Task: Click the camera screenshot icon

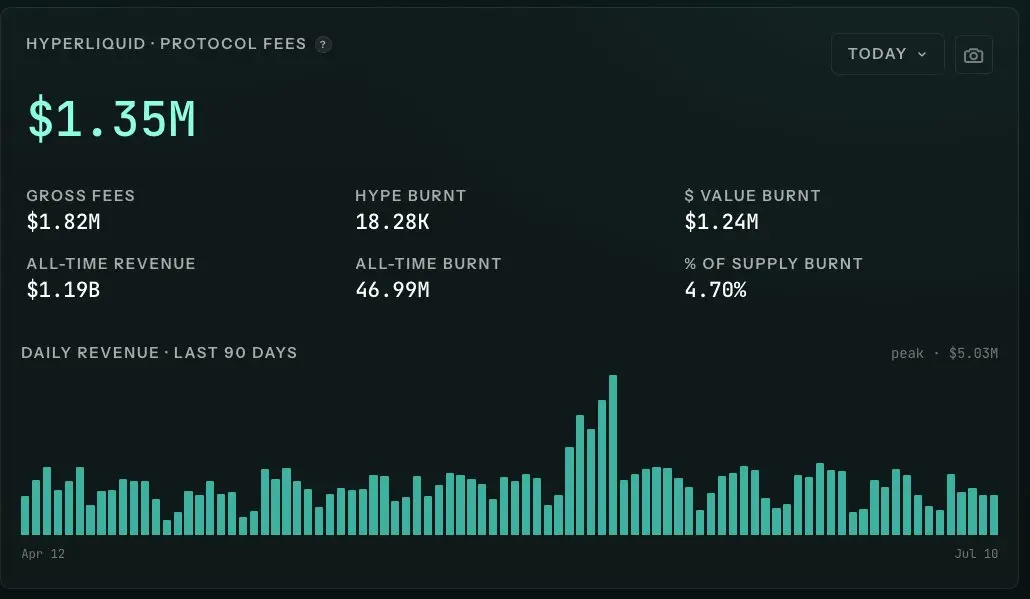Action: (974, 55)
